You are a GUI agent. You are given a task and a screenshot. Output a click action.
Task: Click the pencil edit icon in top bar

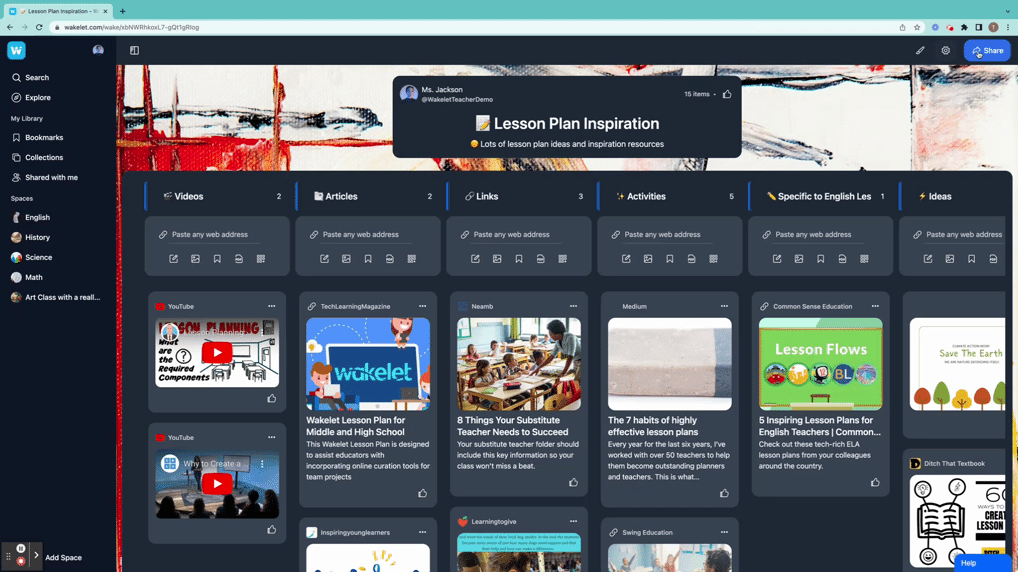(920, 50)
